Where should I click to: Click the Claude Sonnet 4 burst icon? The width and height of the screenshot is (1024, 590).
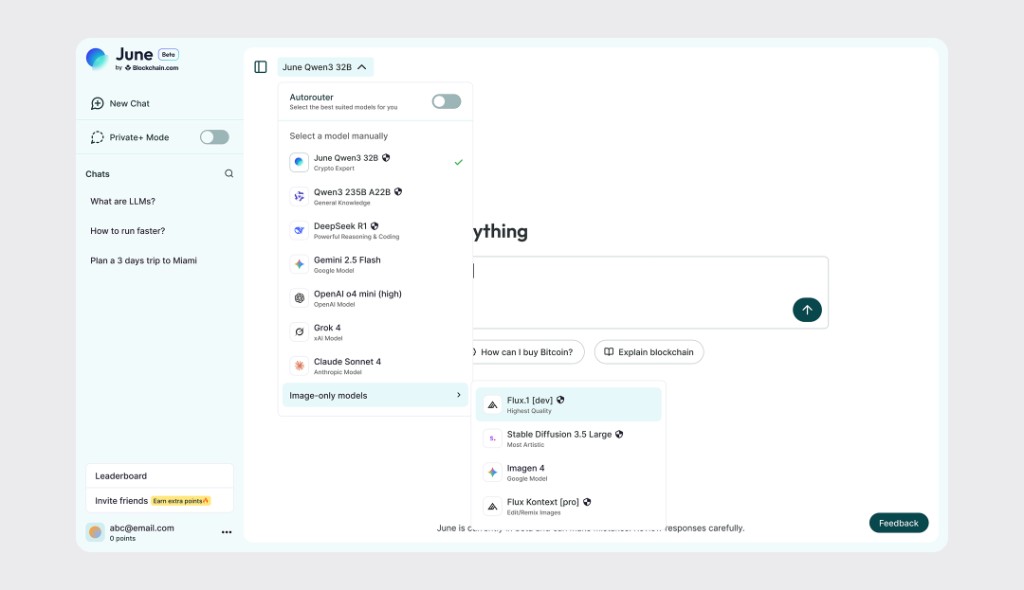pyautogui.click(x=299, y=366)
